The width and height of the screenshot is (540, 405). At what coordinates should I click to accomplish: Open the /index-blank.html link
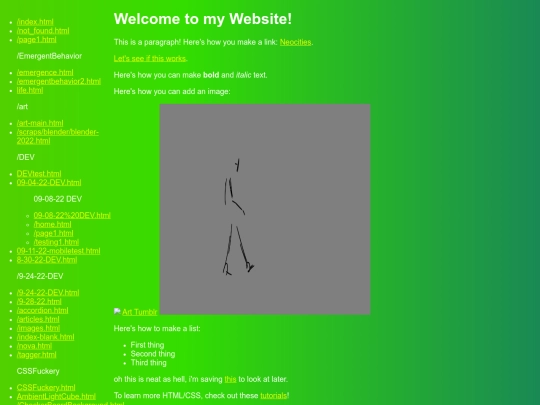click(x=45, y=338)
